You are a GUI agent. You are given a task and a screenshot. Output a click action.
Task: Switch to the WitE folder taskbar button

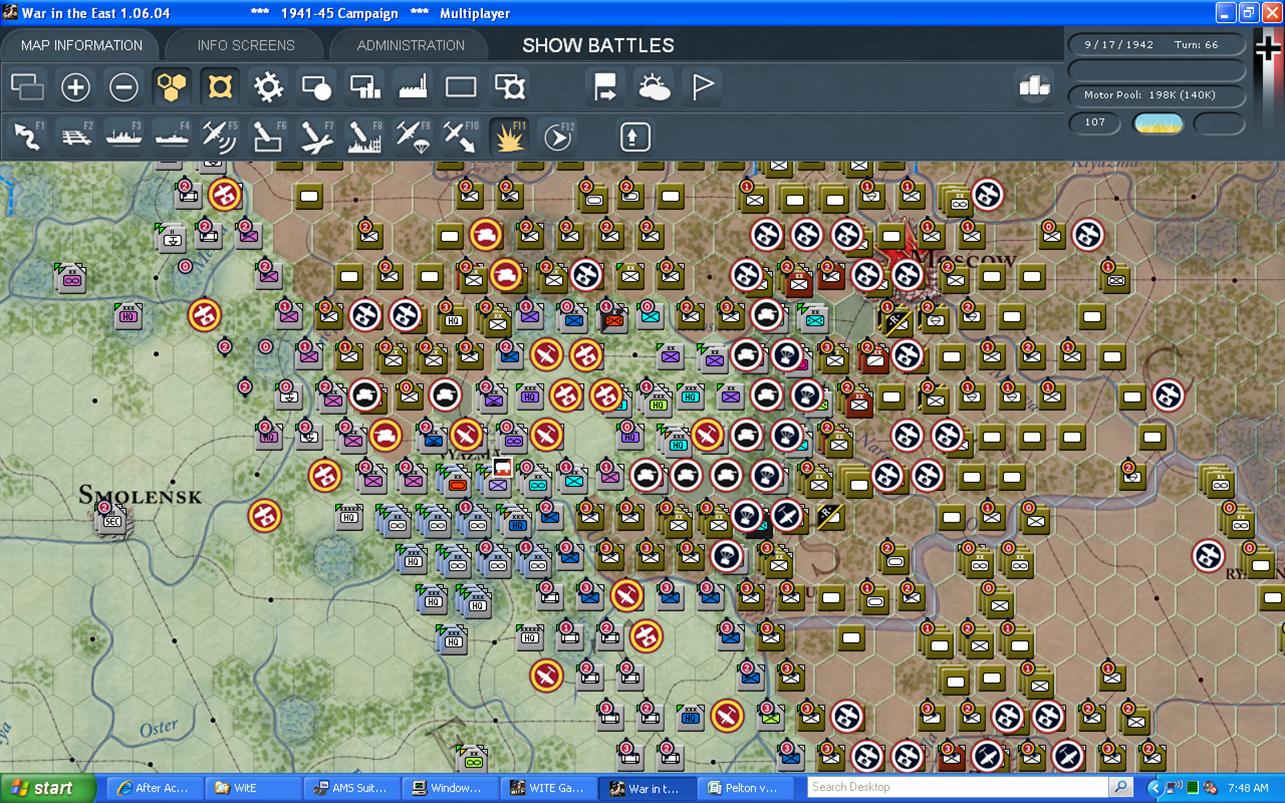[253, 788]
